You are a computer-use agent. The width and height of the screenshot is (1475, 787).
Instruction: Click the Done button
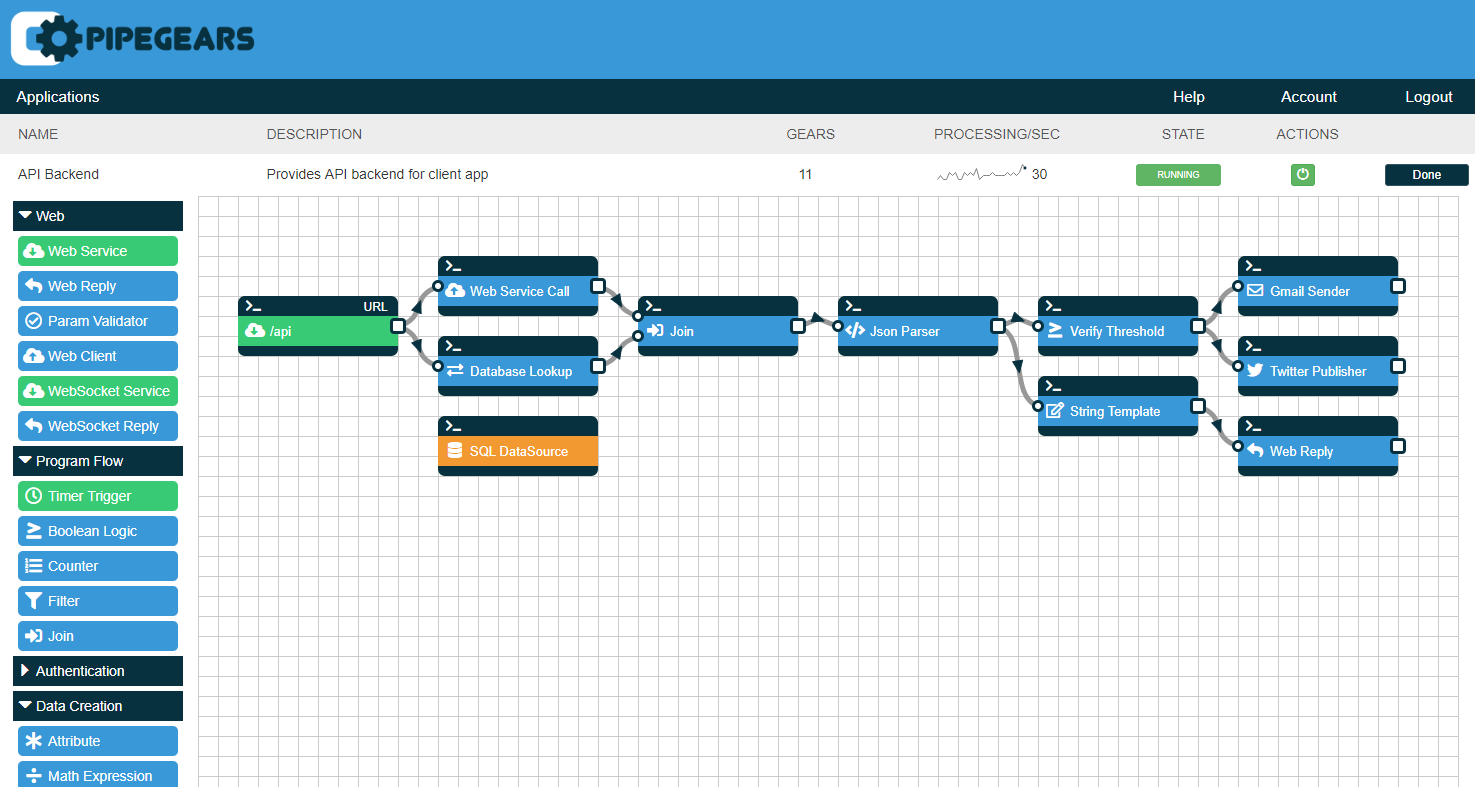coord(1427,175)
